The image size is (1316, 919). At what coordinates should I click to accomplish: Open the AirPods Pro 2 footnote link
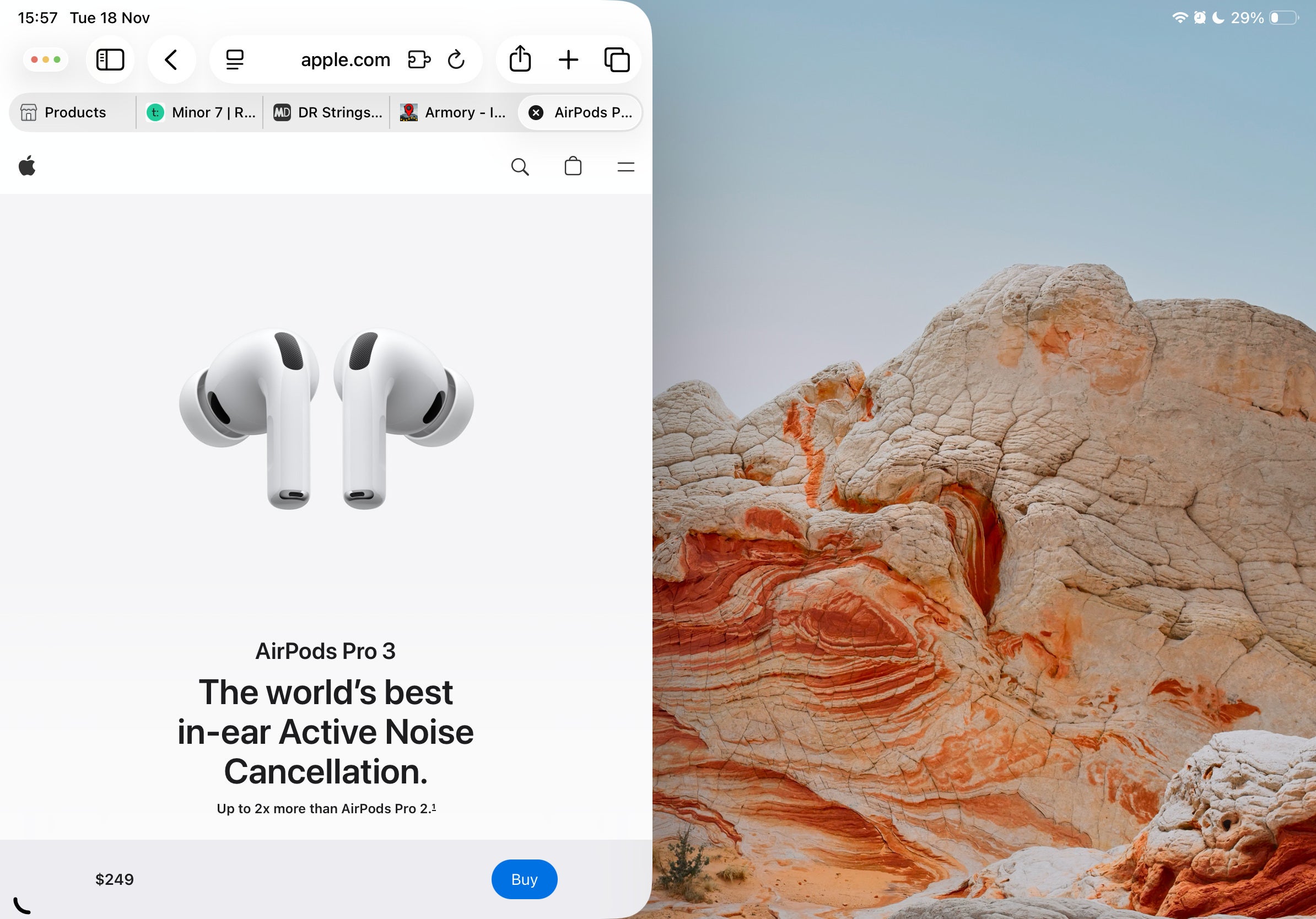[434, 808]
